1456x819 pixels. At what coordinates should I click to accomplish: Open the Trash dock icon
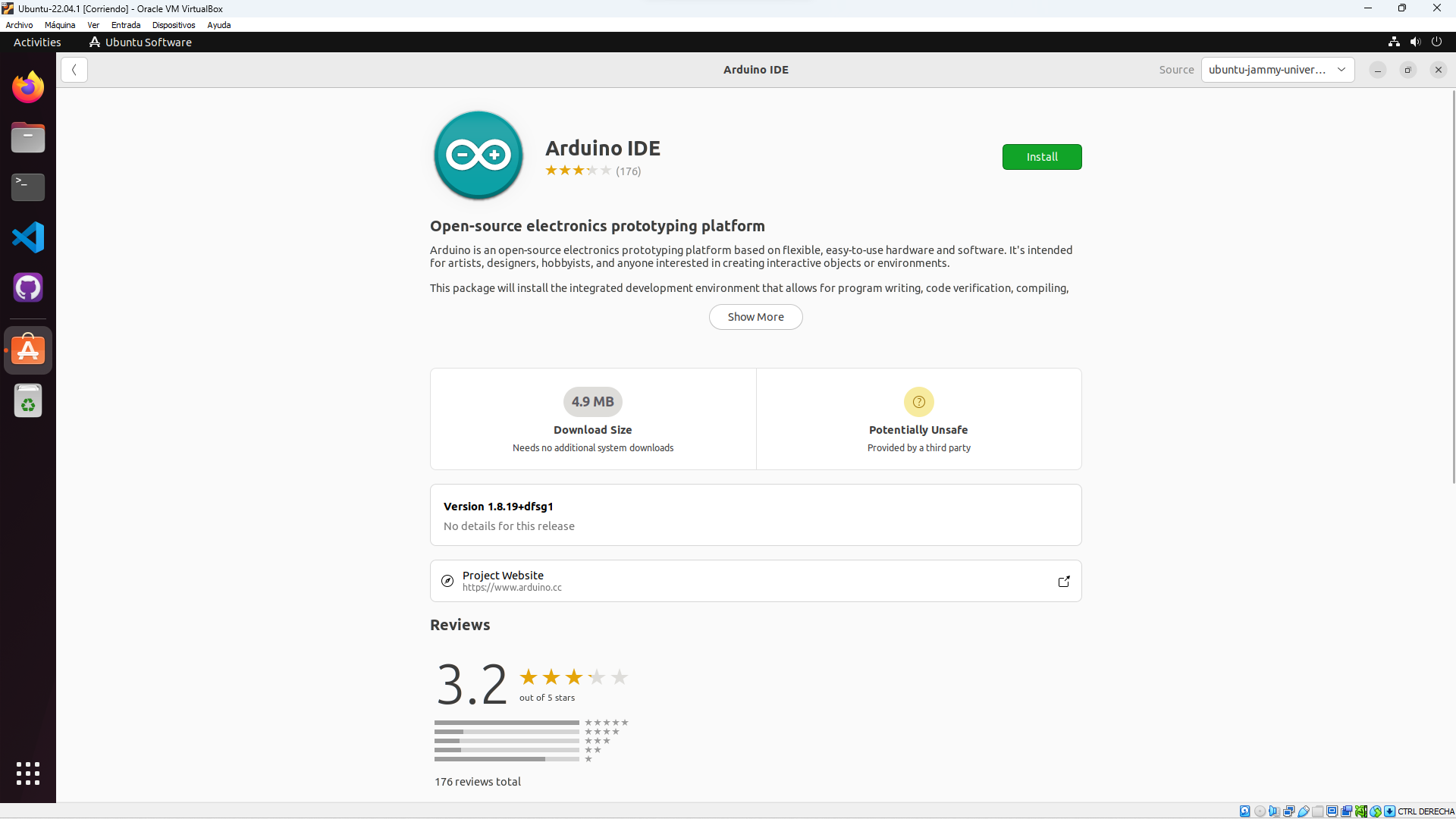click(x=28, y=401)
